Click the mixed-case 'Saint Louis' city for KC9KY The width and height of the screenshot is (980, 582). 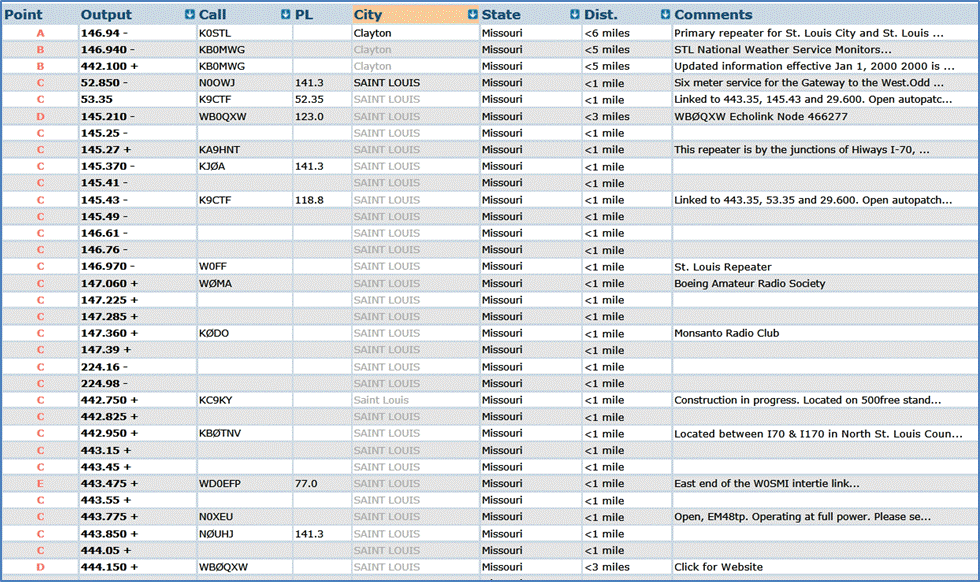381,400
